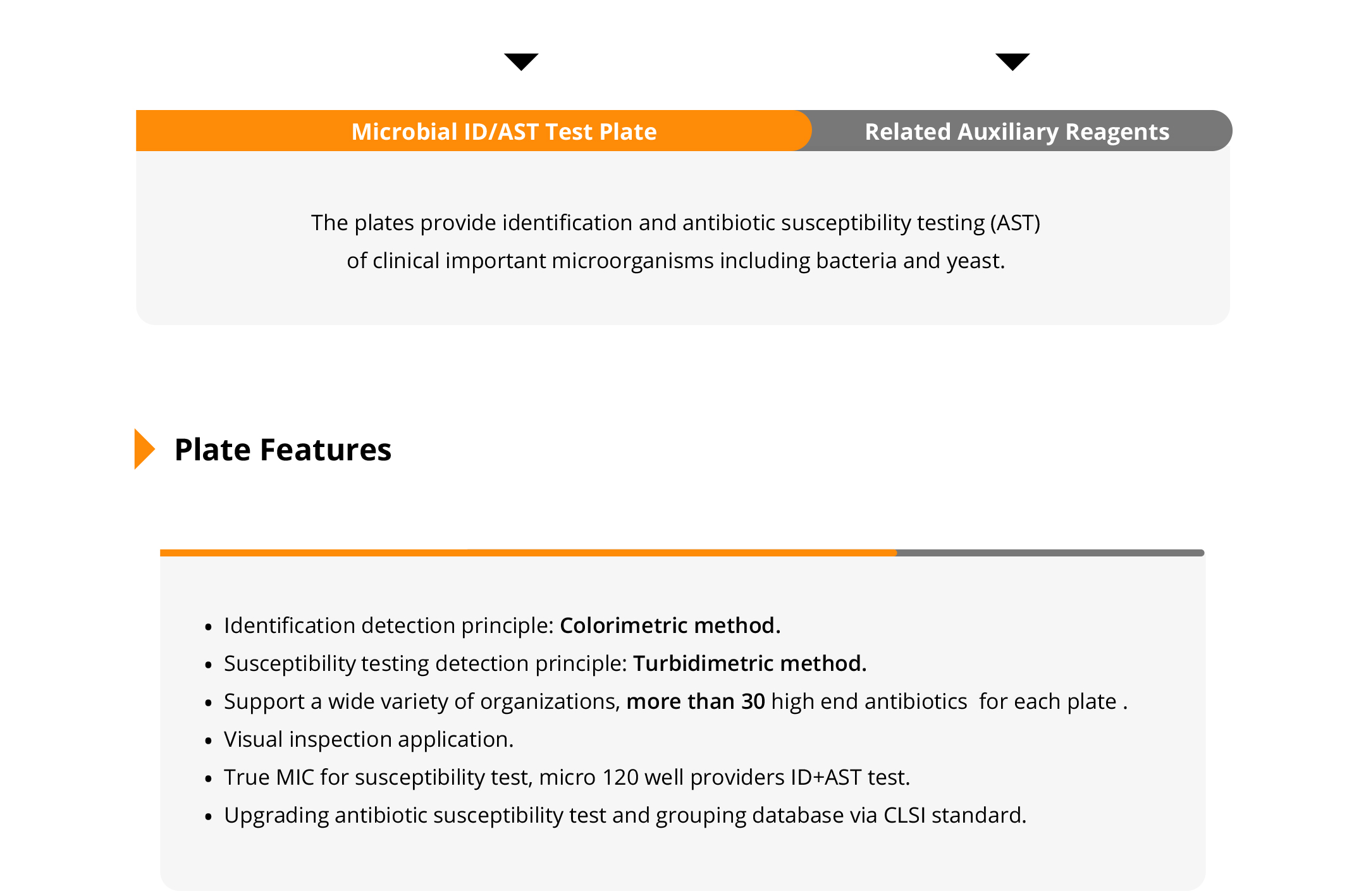Click the black arrow above Microbial ID/AST tab
The image size is (1366, 896).
click(x=521, y=61)
